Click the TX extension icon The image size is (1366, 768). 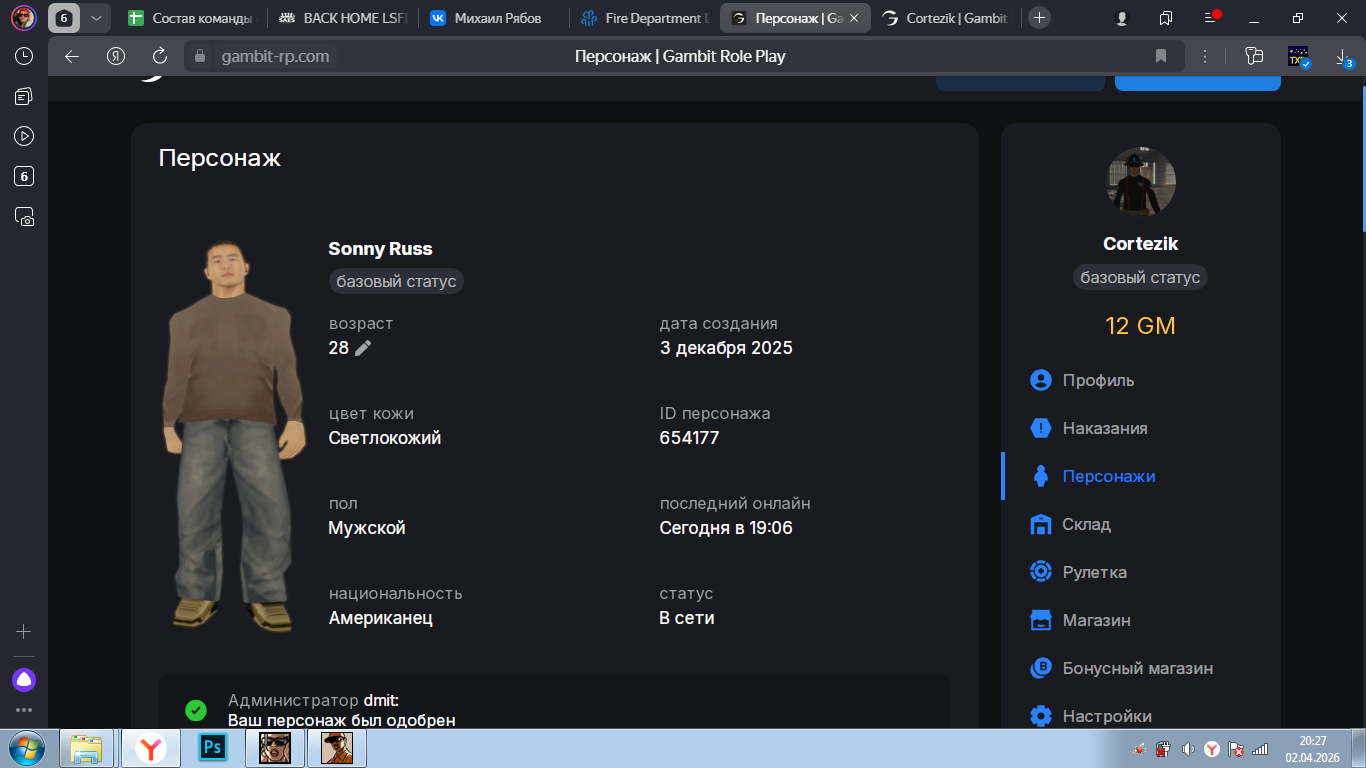click(x=1298, y=56)
